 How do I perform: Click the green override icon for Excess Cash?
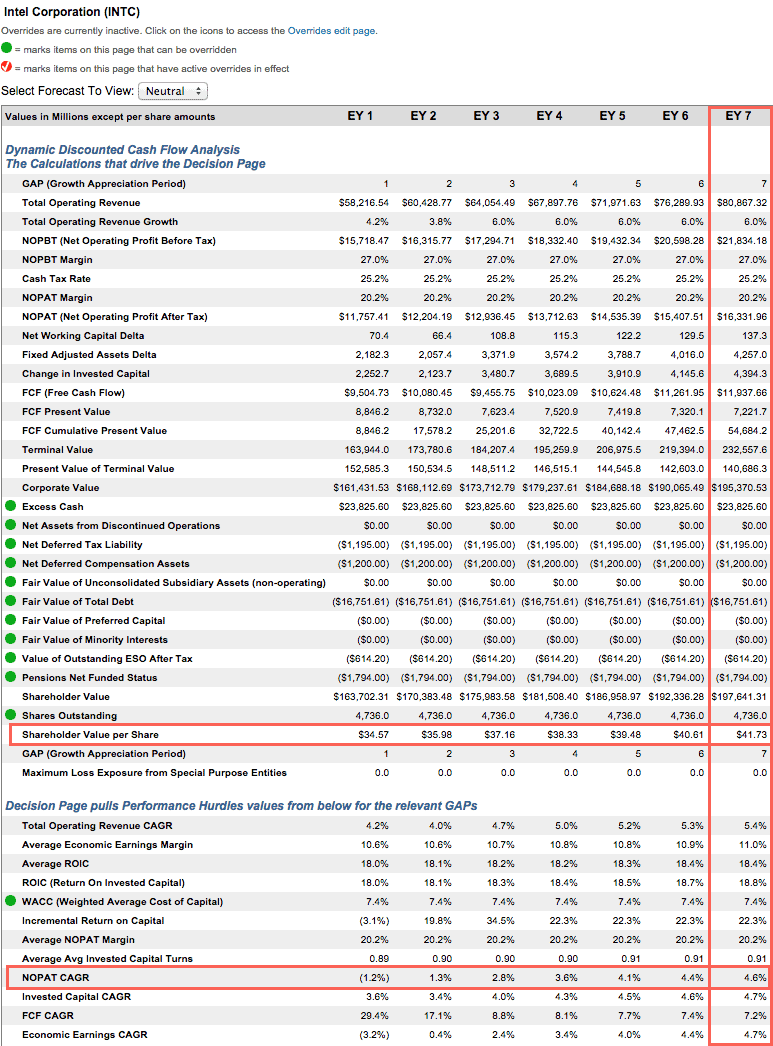pyautogui.click(x=10, y=506)
